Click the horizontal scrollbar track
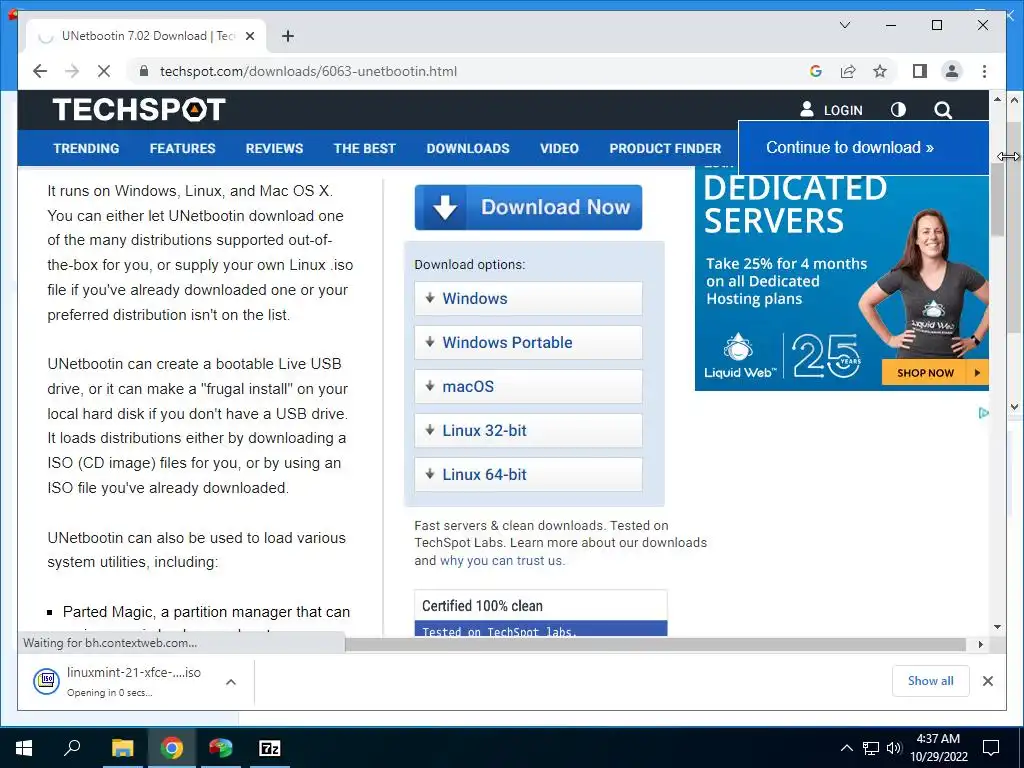This screenshot has height=768, width=1024. (x=655, y=644)
